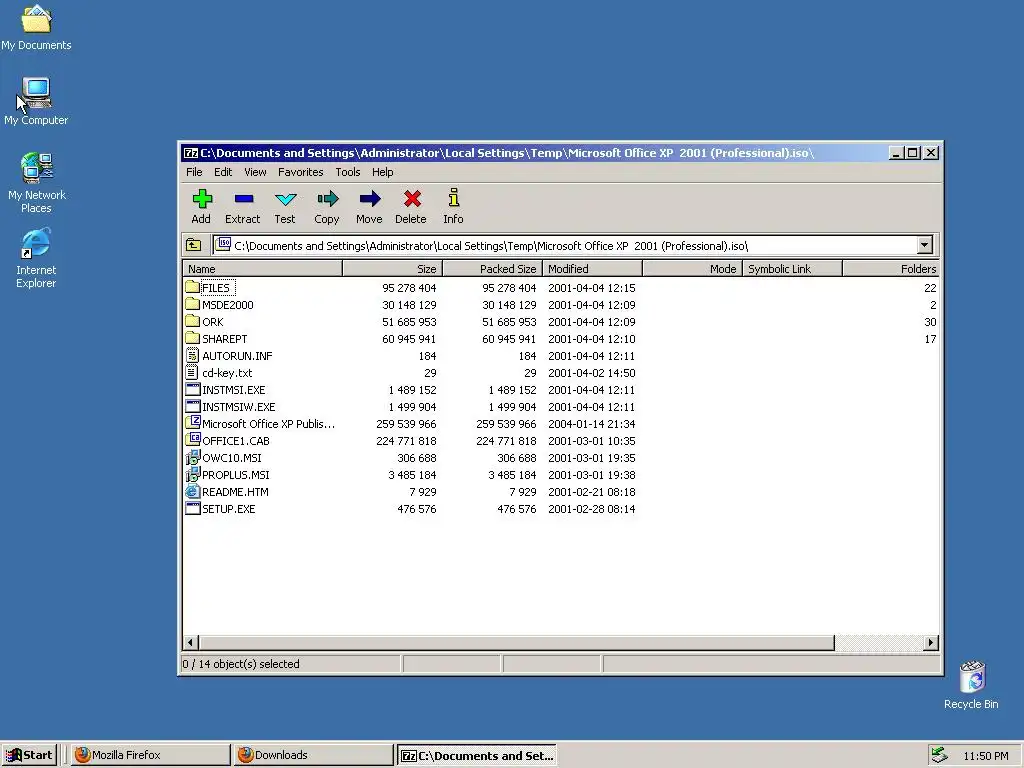Click the SHAREPT folders count 17
The height and width of the screenshot is (768, 1024).
(930, 339)
